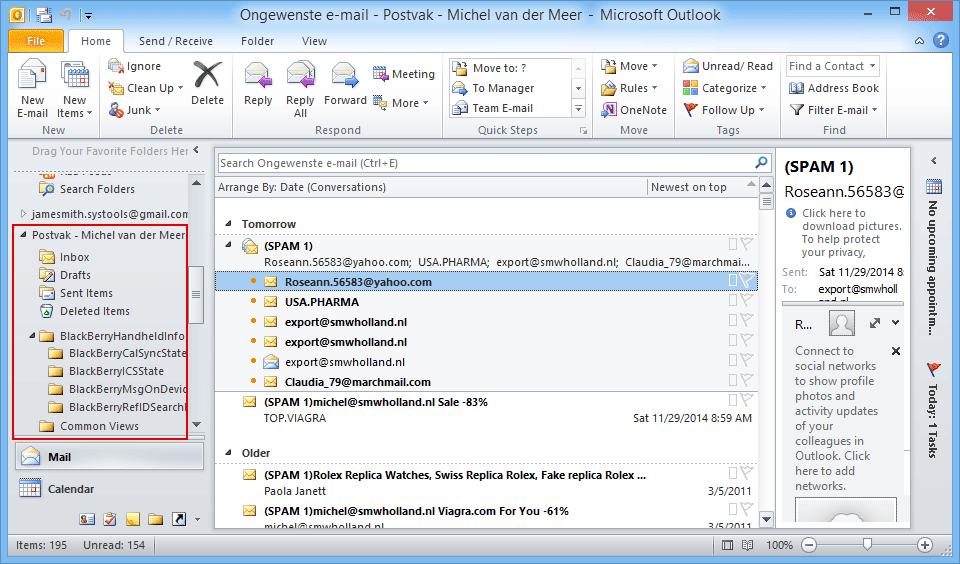Open the Filter E-mail dropdown
The width and height of the screenshot is (960, 564).
pos(833,110)
